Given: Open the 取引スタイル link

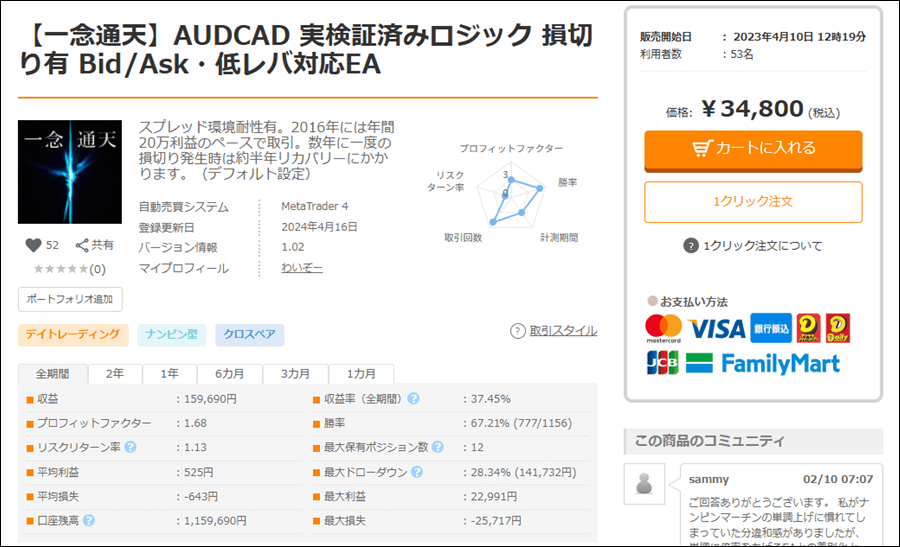Looking at the screenshot, I should (x=563, y=331).
